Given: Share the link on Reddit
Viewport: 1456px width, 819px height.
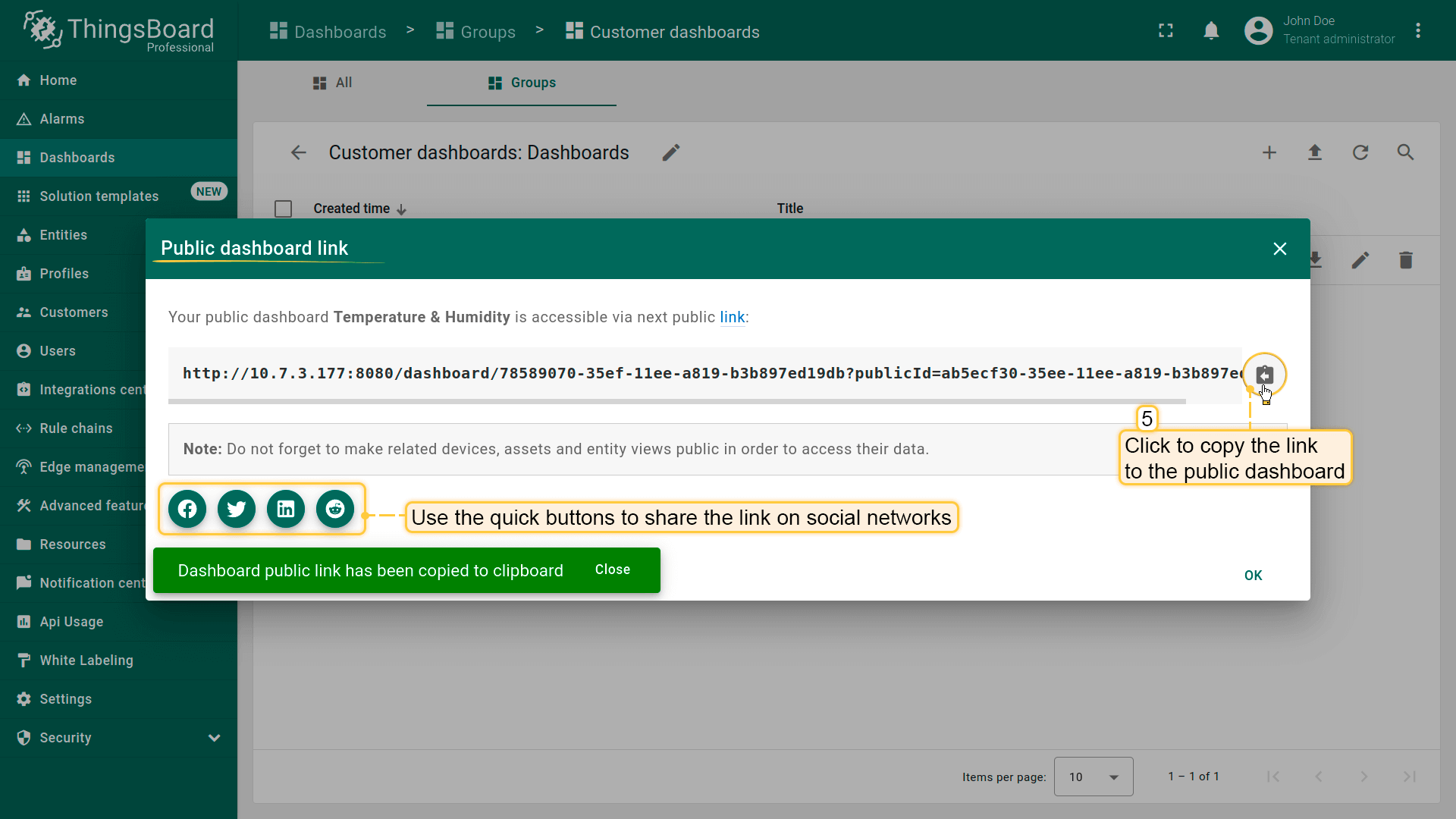Looking at the screenshot, I should 335,509.
